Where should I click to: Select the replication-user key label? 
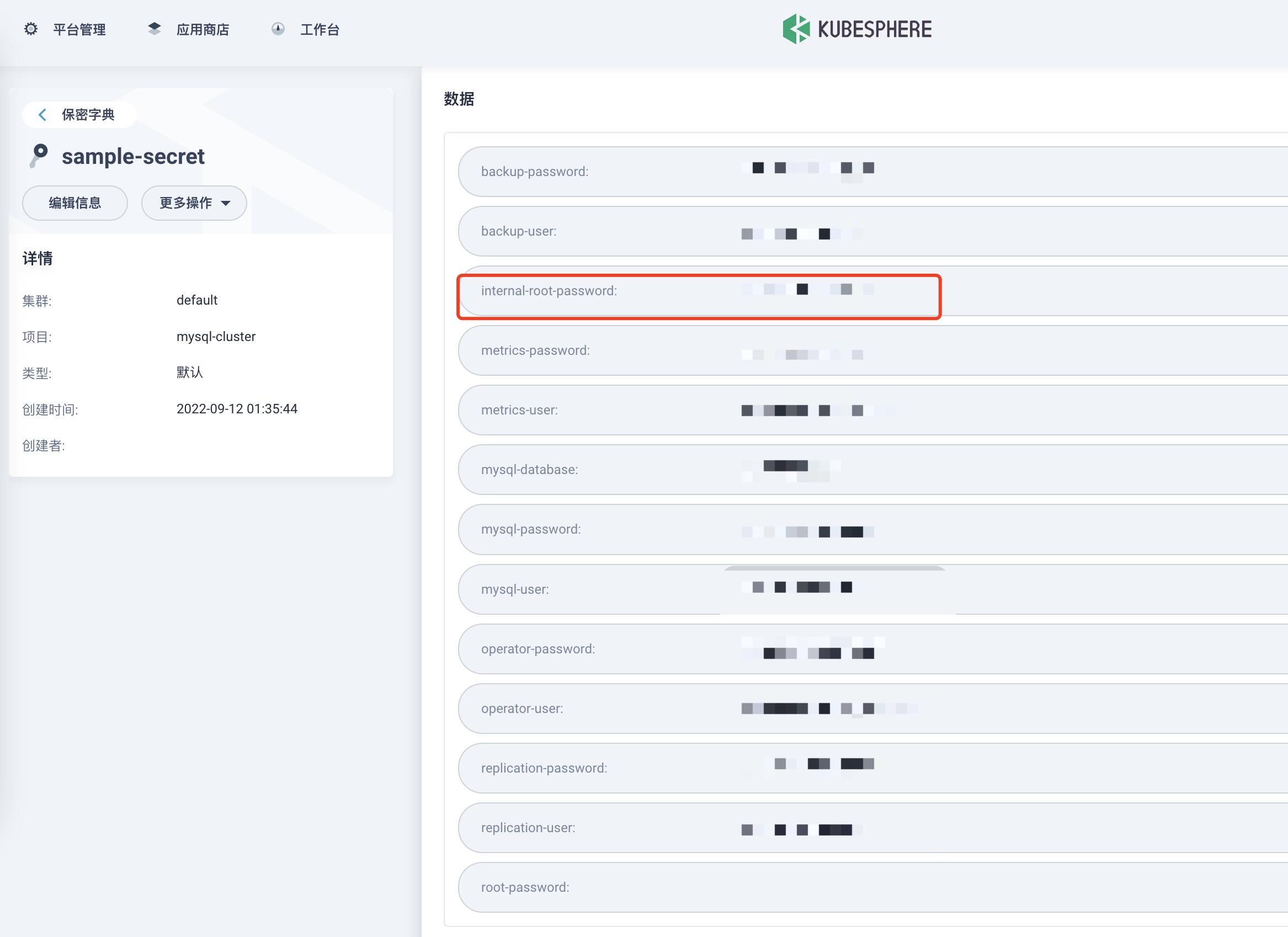coord(528,828)
